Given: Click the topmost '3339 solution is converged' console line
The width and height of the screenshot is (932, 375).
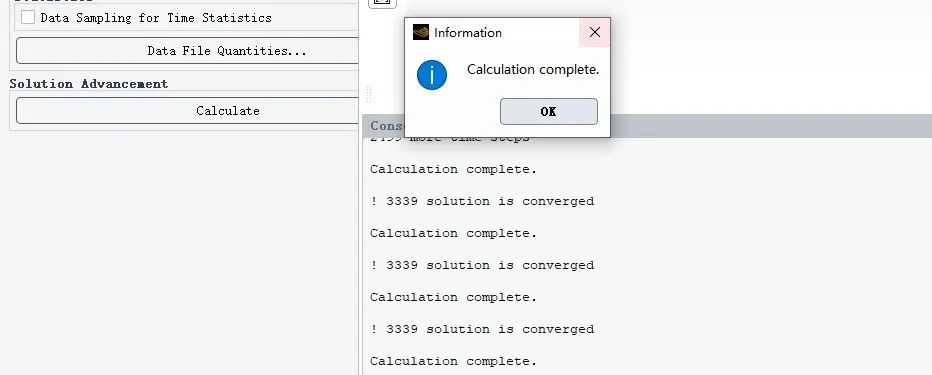Looking at the screenshot, I should [x=482, y=201].
